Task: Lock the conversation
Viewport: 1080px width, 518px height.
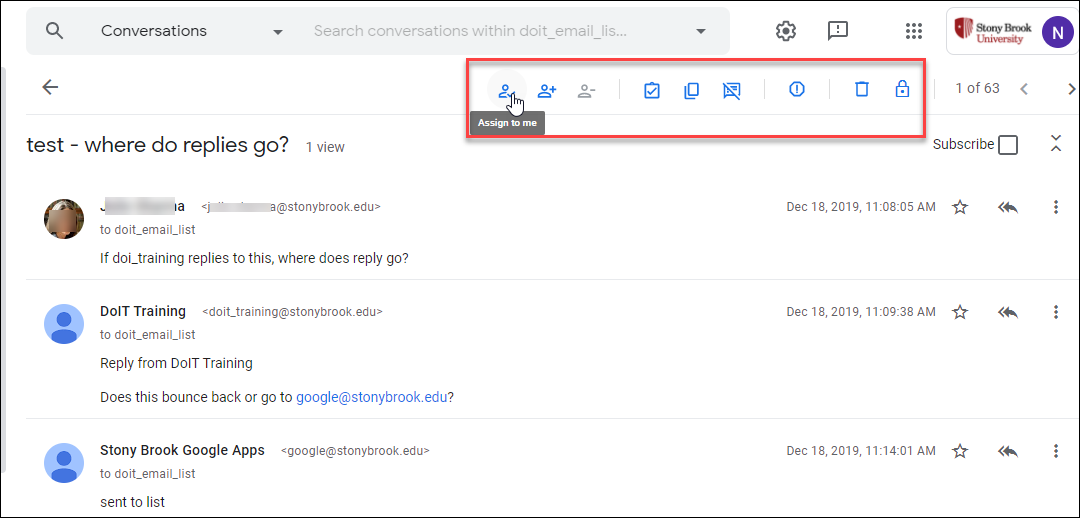Action: pos(902,89)
